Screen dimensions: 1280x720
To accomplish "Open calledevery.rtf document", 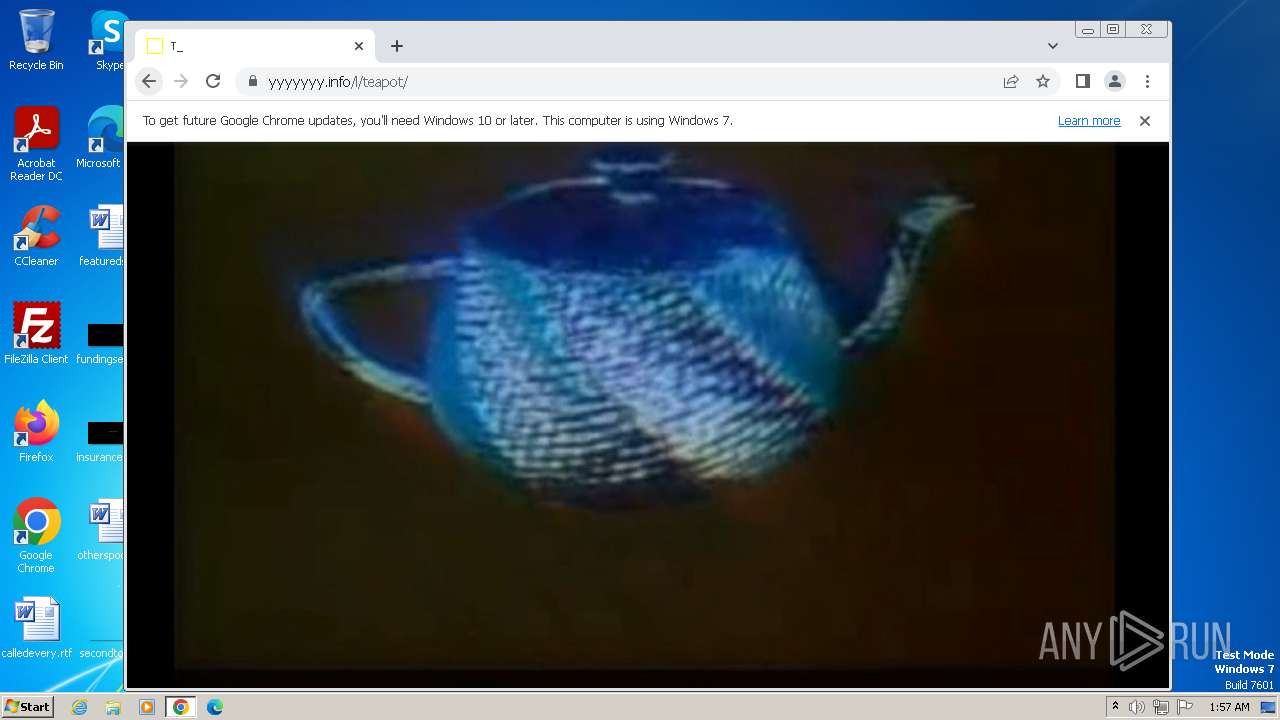I will [36, 628].
